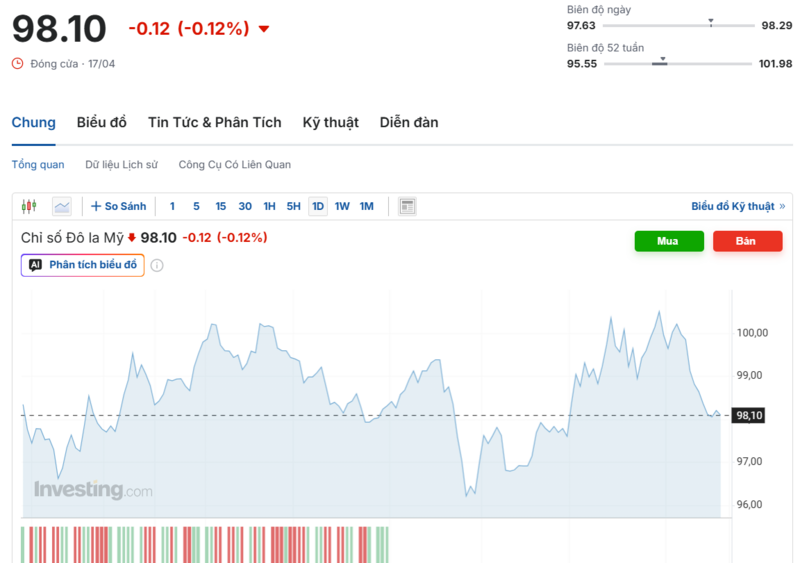Click the Investing.com watermark logo

pyautogui.click(x=93, y=490)
